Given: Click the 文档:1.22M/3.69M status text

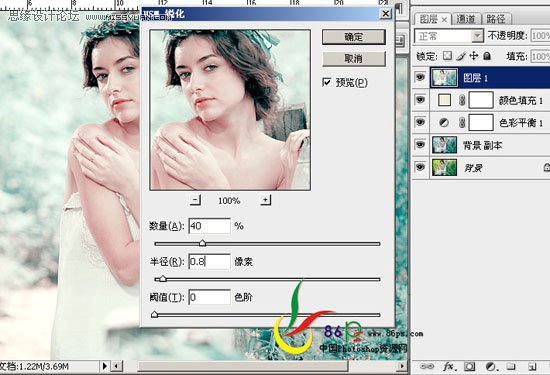Looking at the screenshot, I should click(34, 366).
